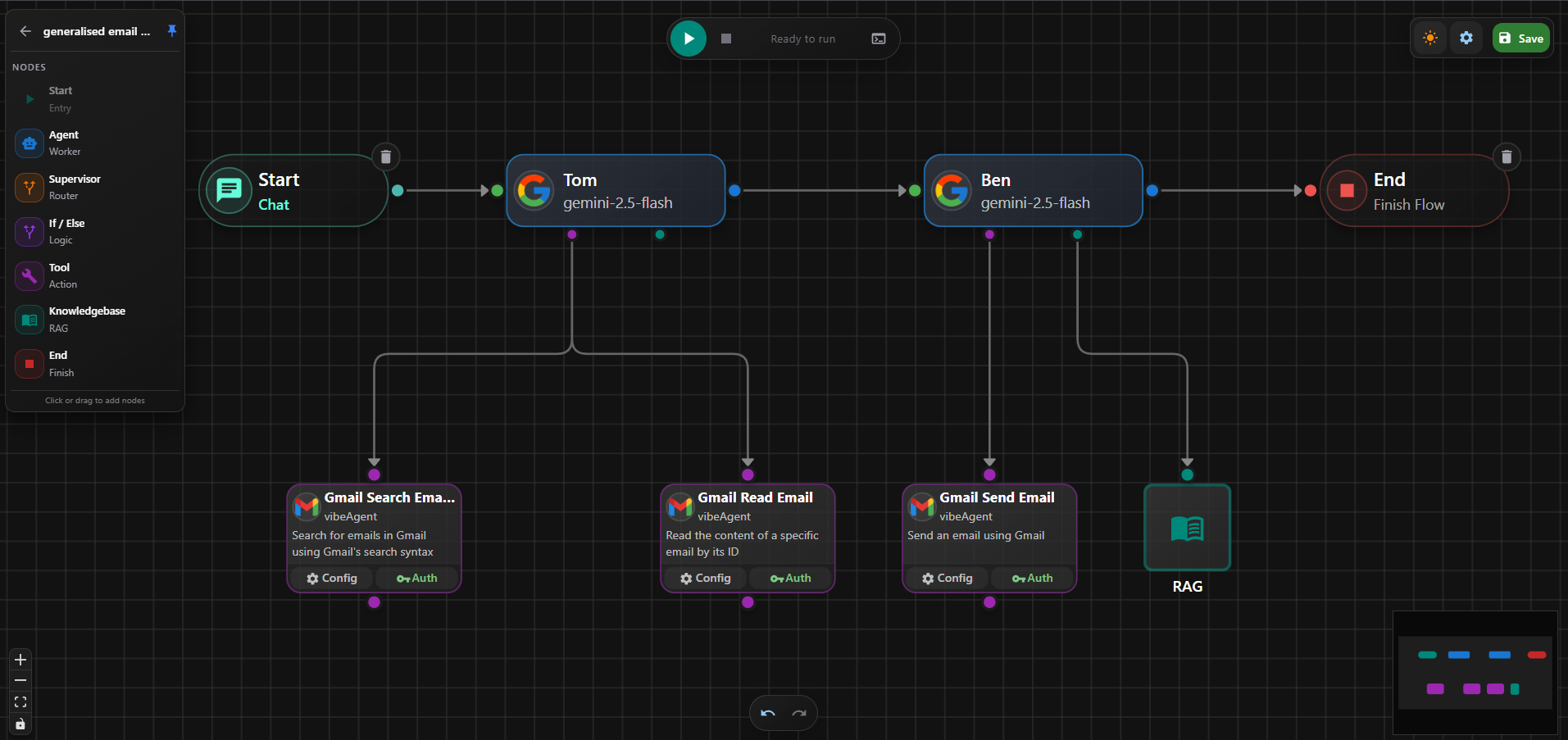Run the workflow with the play button
The image size is (1568, 740).
coord(689,39)
